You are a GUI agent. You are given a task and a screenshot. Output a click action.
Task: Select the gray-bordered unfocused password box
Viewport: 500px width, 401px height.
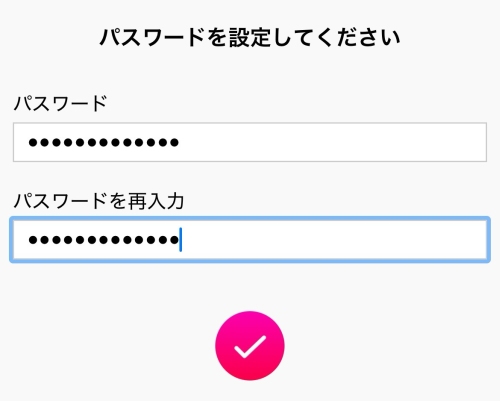click(x=250, y=142)
